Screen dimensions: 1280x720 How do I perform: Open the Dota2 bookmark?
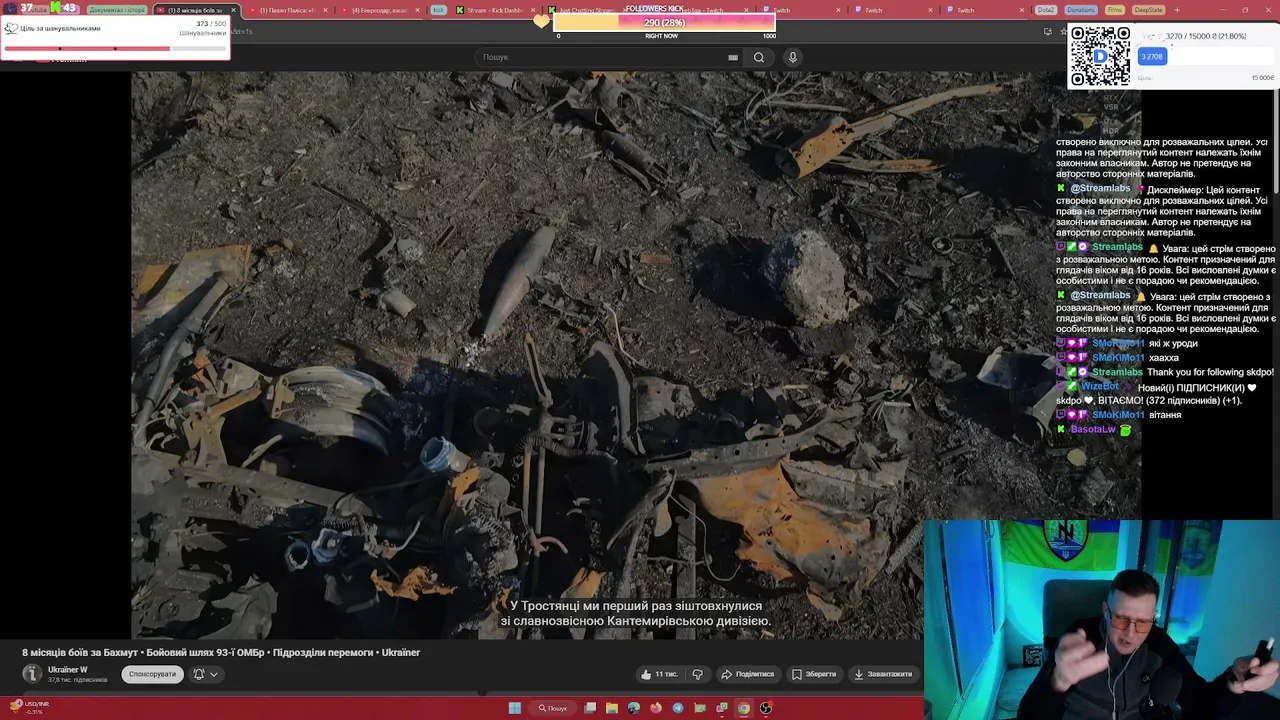coord(1046,10)
